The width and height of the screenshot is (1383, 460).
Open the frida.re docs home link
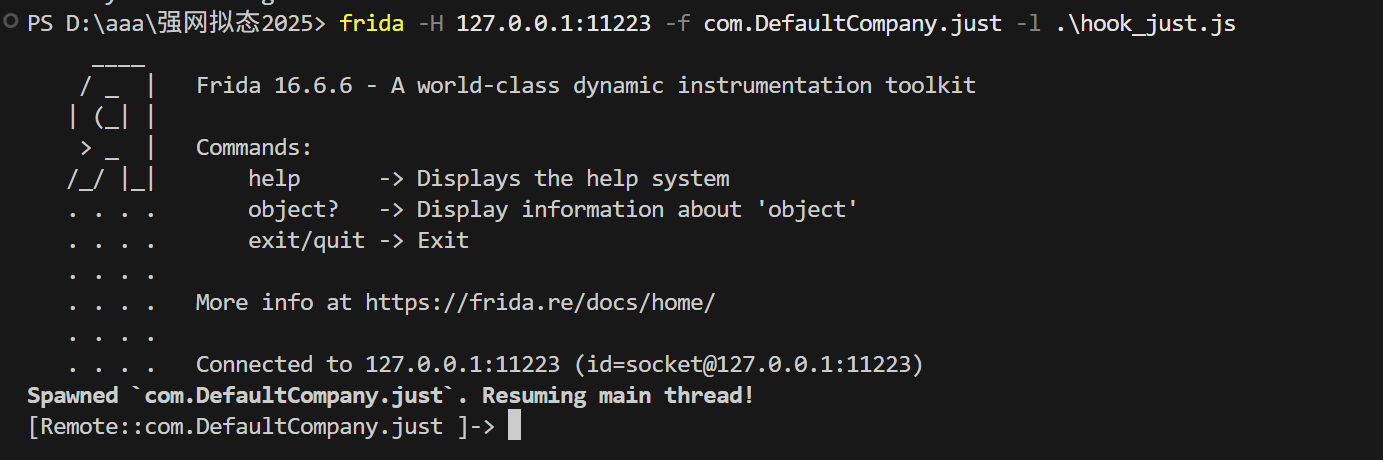(540, 302)
